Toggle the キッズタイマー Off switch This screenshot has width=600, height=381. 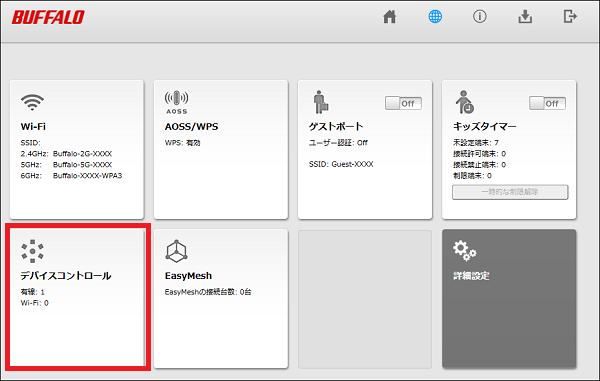pyautogui.click(x=548, y=103)
